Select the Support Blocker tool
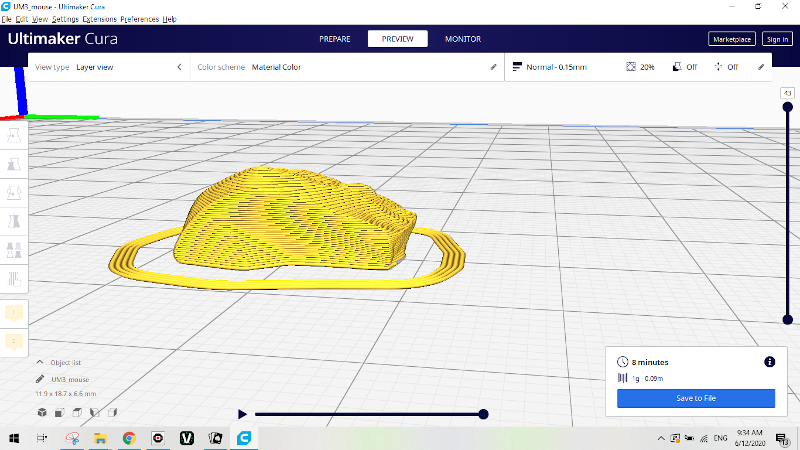Screen dimensions: 800x450 (14, 279)
